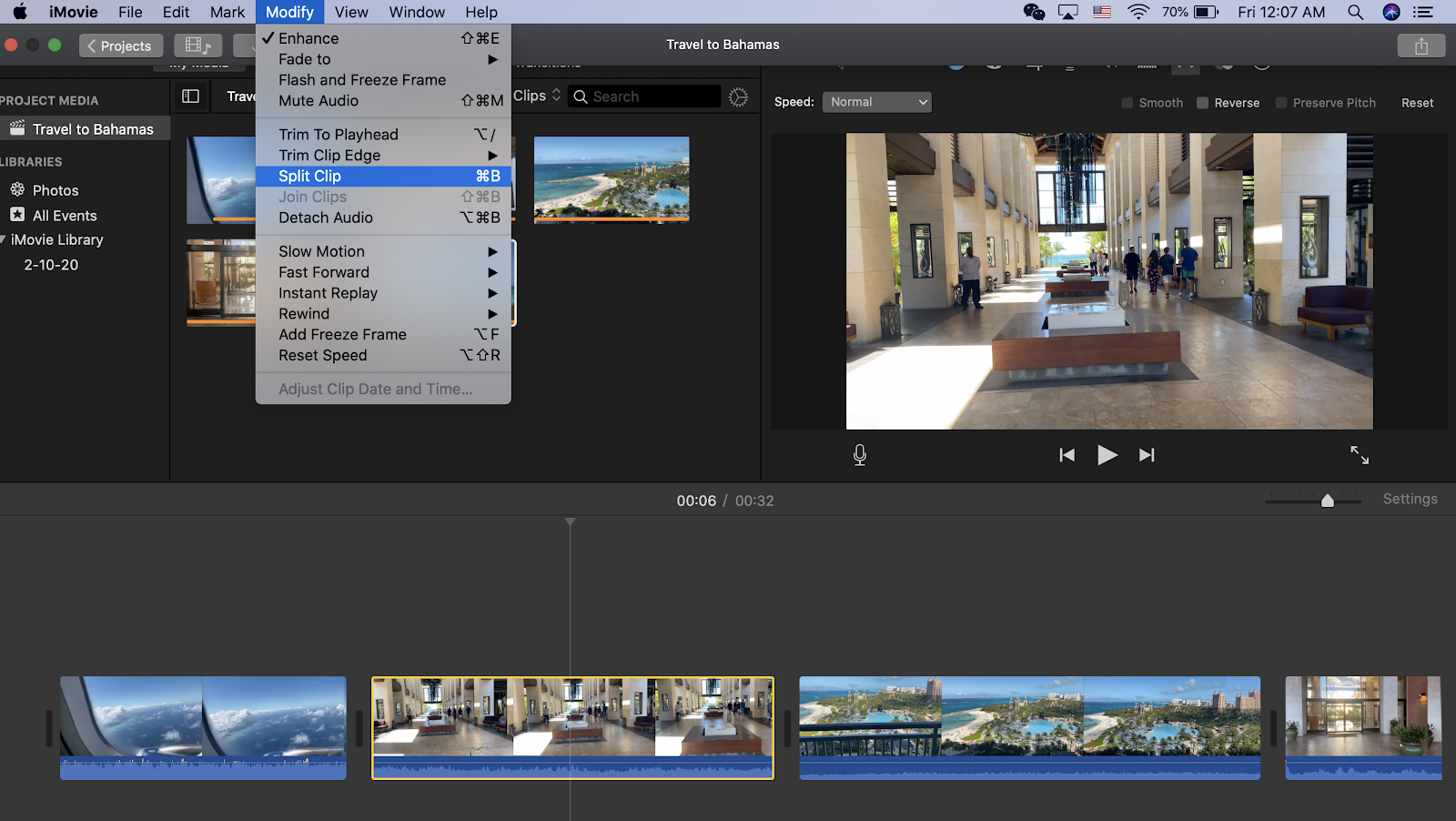This screenshot has height=821, width=1456.
Task: Click the US flag input source icon
Action: pyautogui.click(x=1102, y=12)
